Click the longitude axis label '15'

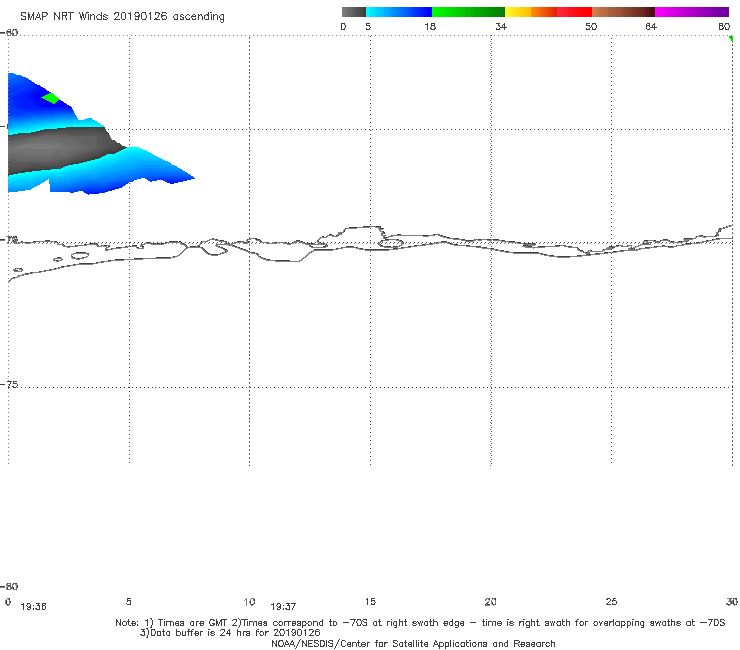click(x=370, y=601)
